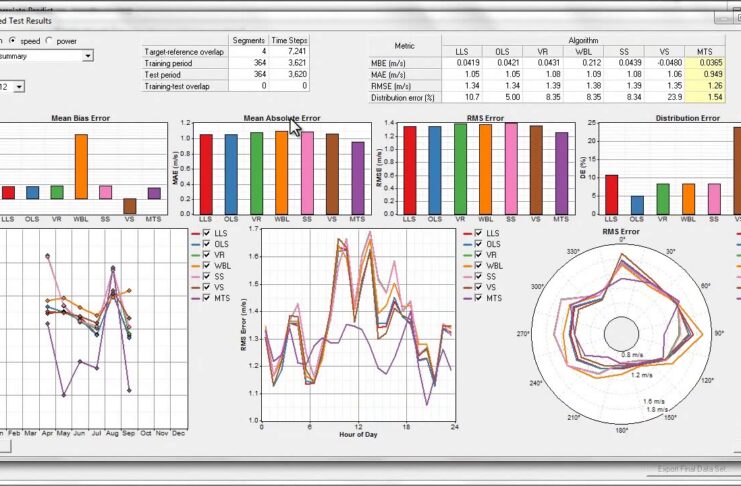Click the MTS column header in Algorithm table

pos(705,51)
